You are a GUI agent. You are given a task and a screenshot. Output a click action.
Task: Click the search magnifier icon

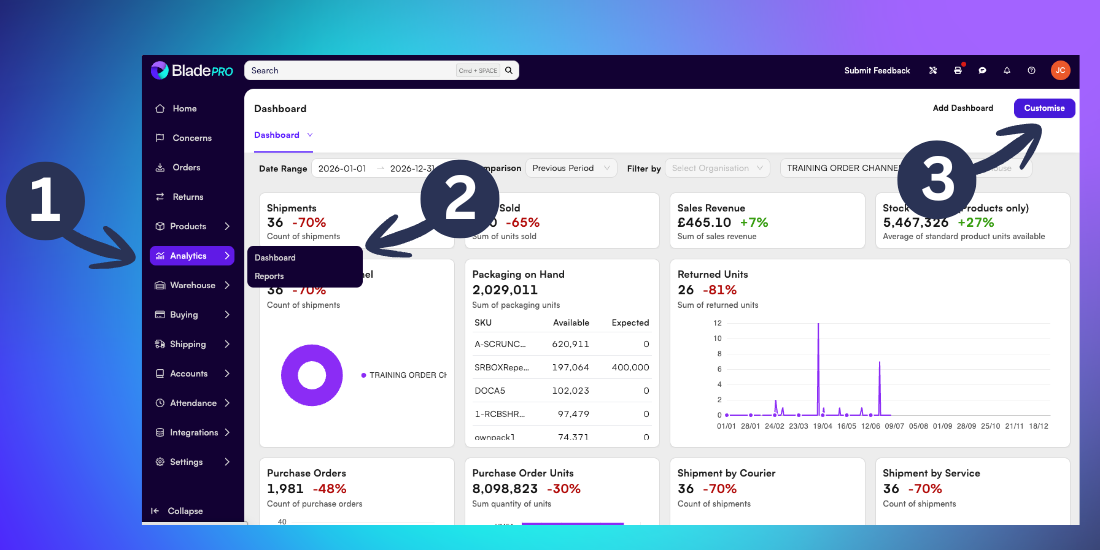click(x=509, y=70)
